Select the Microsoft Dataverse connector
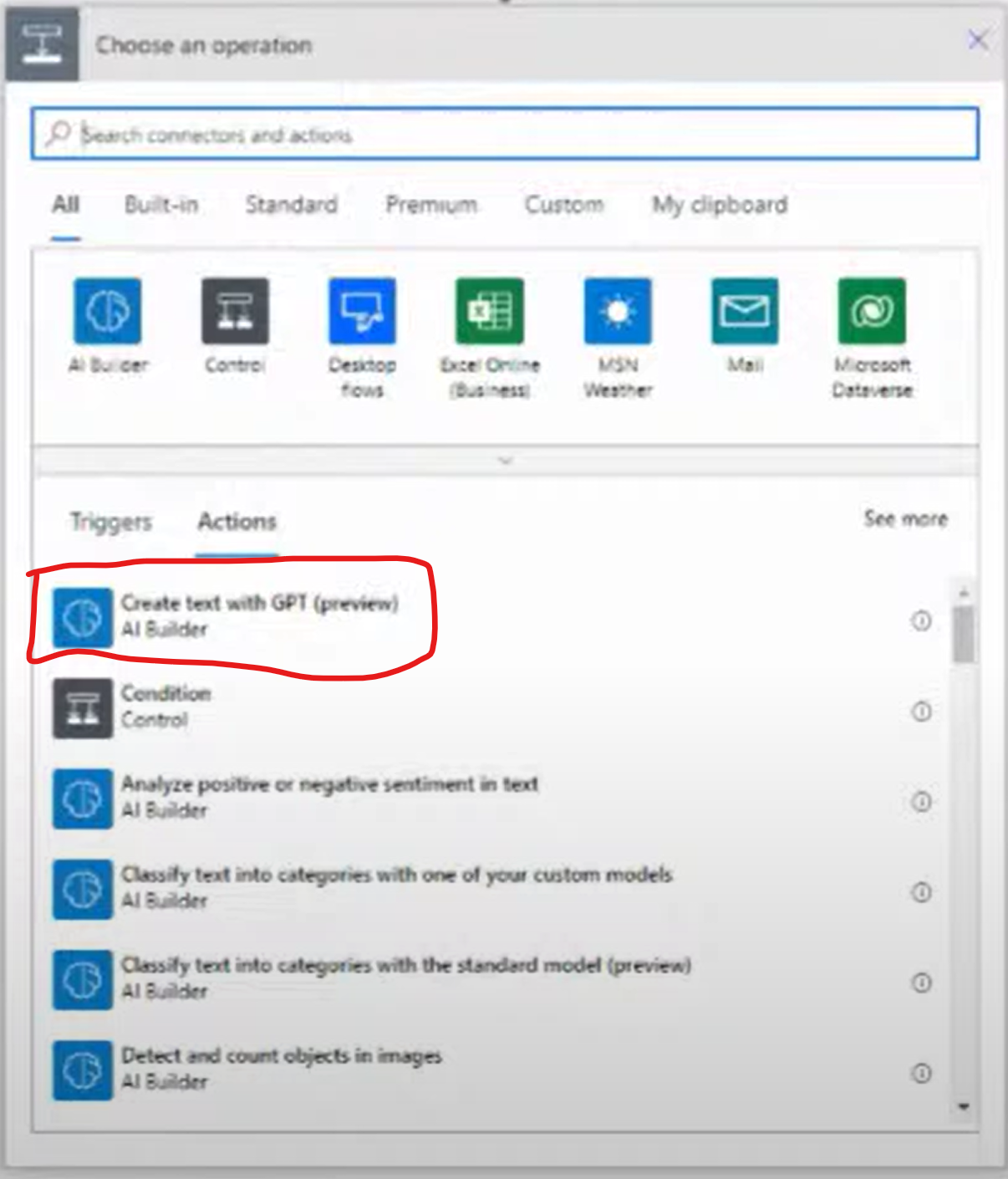1008x1179 pixels. click(x=872, y=311)
